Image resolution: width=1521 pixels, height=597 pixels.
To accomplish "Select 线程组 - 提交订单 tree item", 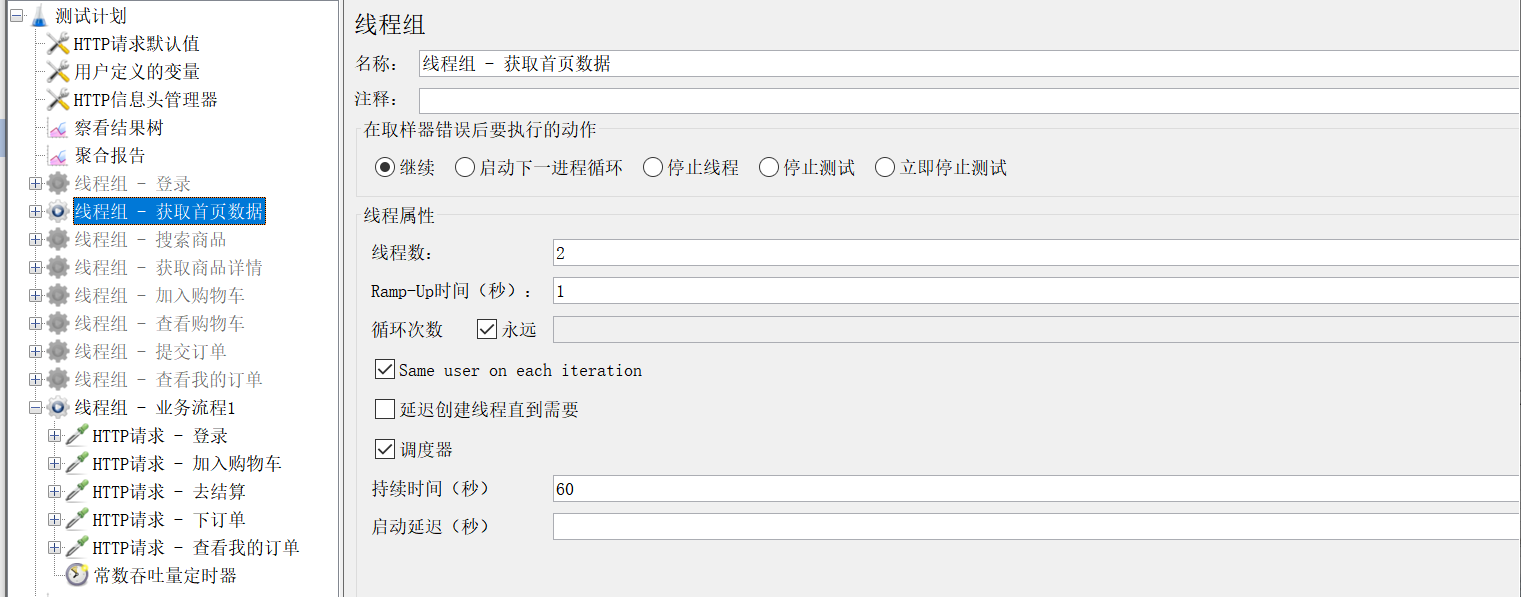I will tap(150, 352).
